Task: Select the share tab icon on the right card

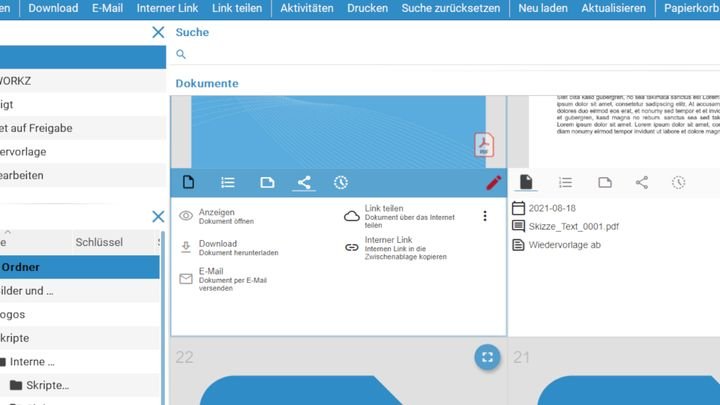Action: click(x=642, y=182)
